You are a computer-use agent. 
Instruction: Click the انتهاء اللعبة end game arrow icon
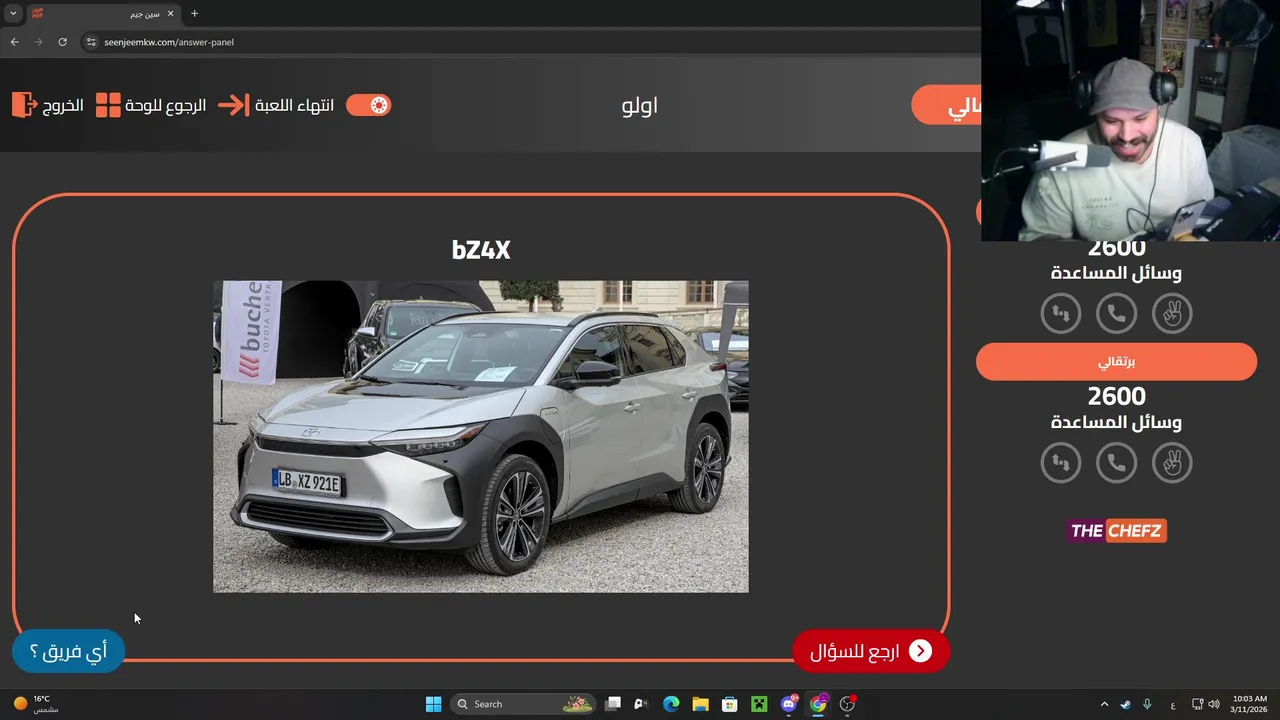(x=233, y=105)
